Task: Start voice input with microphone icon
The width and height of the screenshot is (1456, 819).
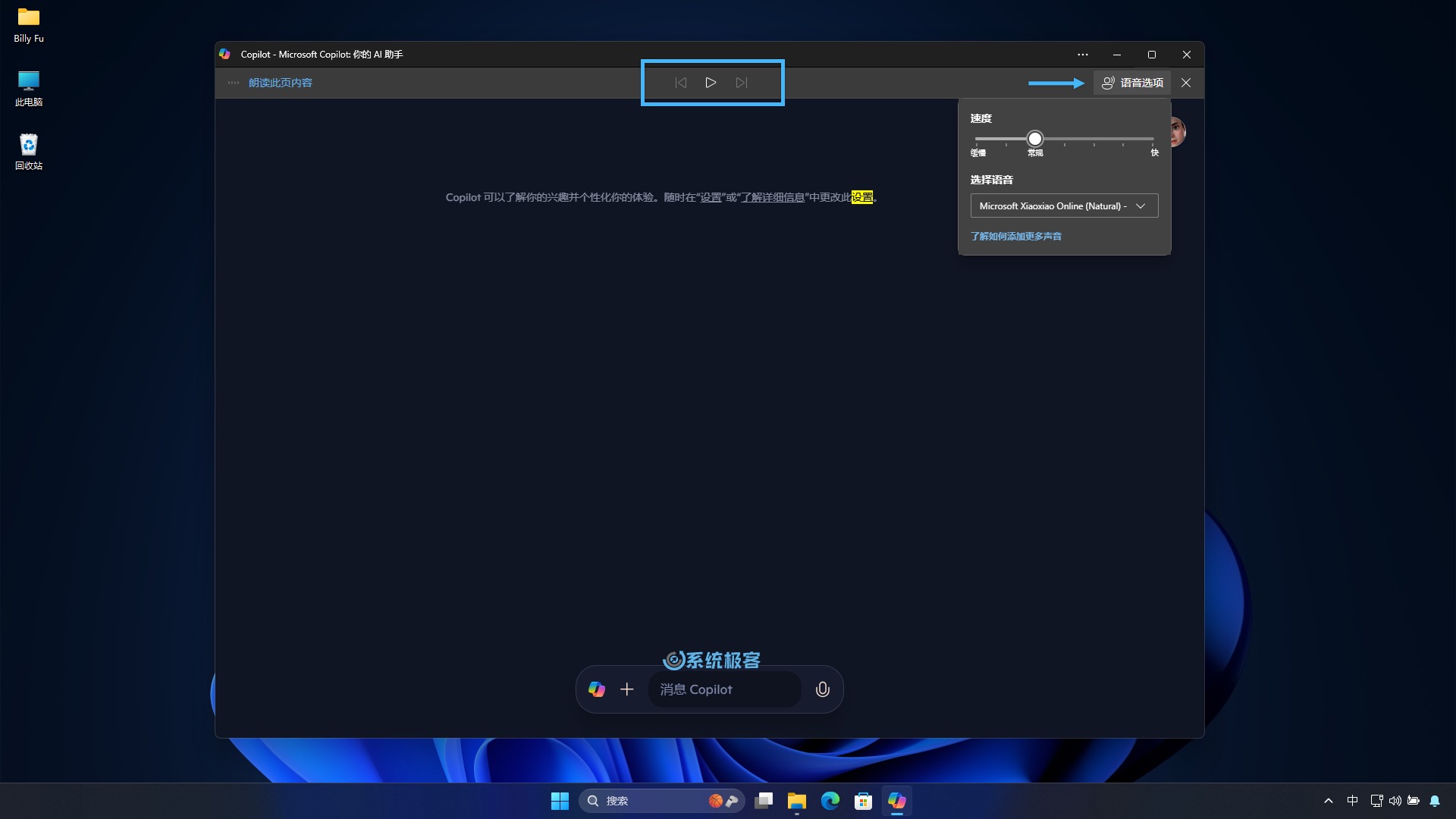Action: (822, 689)
